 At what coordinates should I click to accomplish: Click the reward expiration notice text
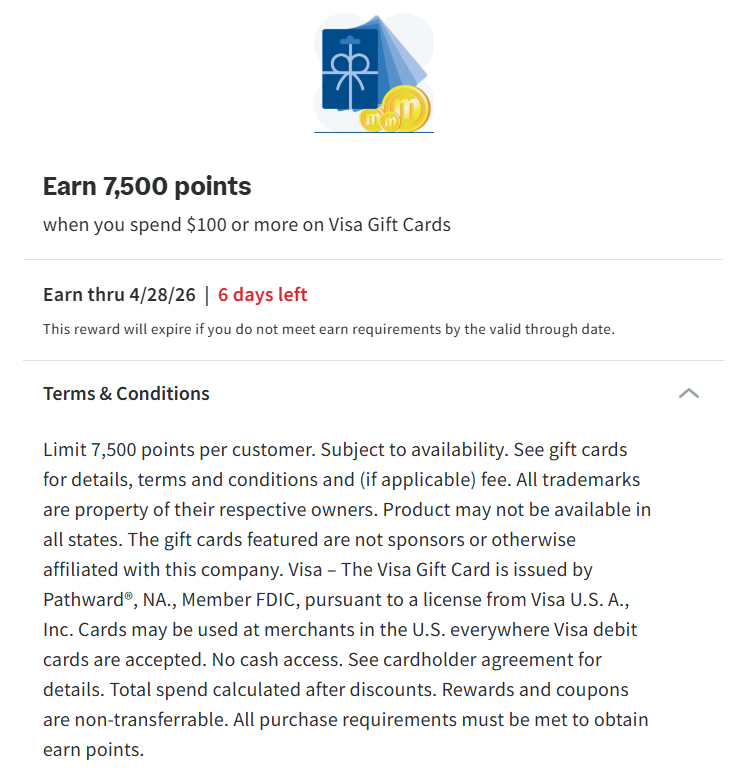click(328, 329)
